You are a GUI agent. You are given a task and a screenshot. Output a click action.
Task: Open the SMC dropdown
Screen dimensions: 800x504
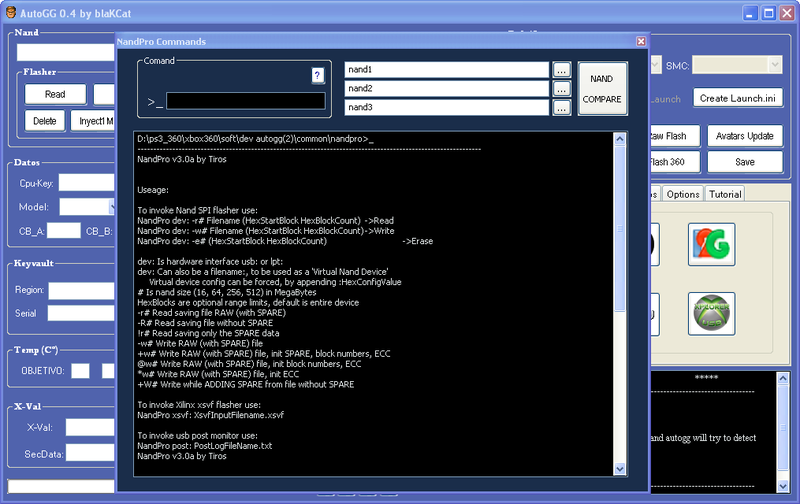pos(776,65)
